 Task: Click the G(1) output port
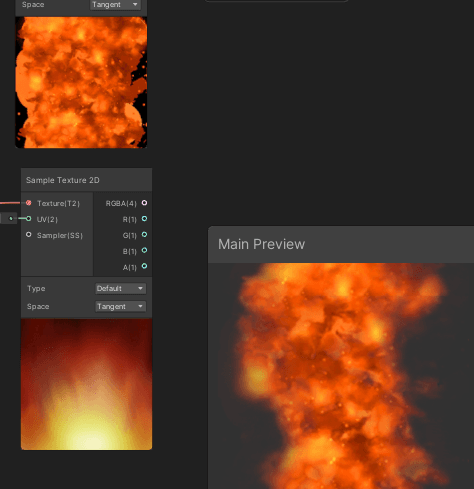[144, 235]
